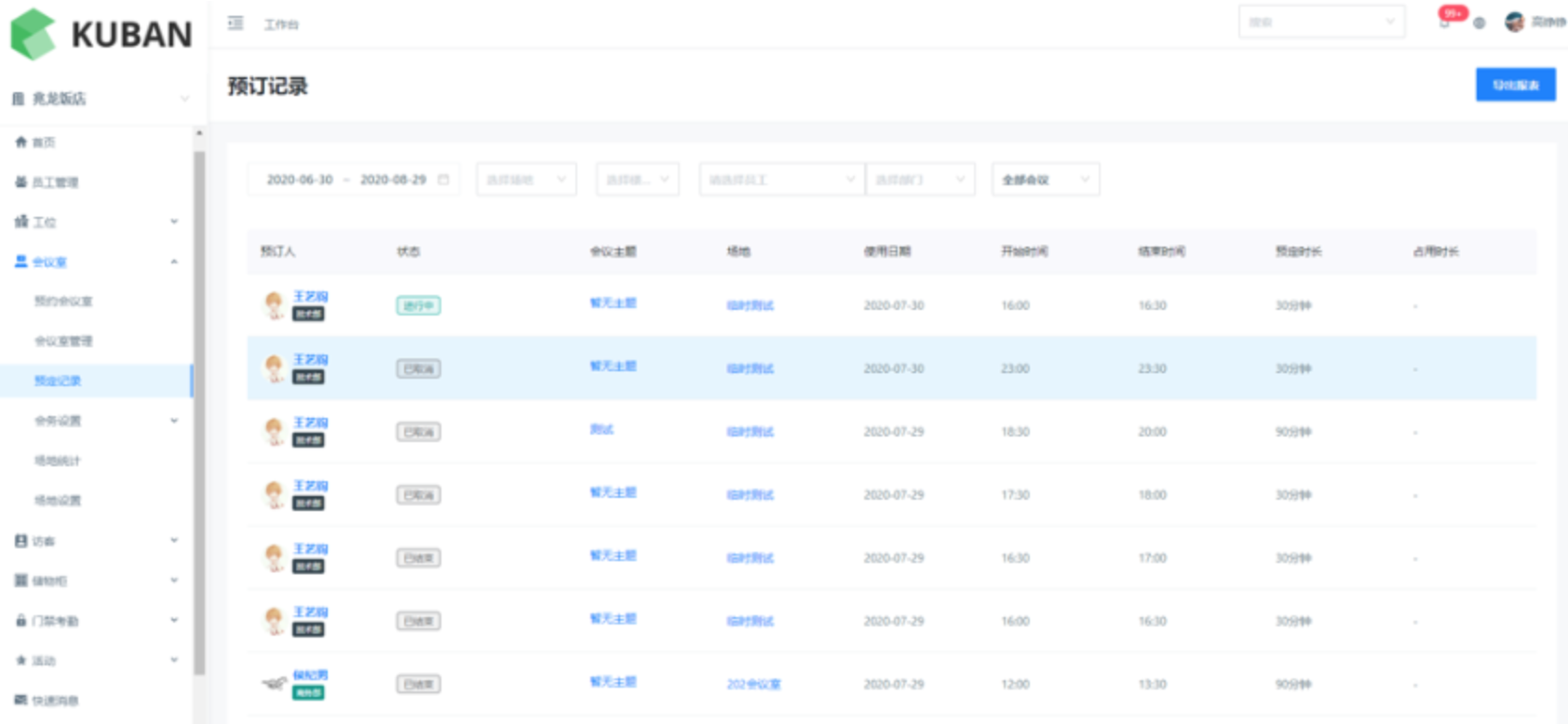The height and width of the screenshot is (724, 1568).
Task: Expand the 储物柜 submenu chevron
Action: click(x=174, y=581)
